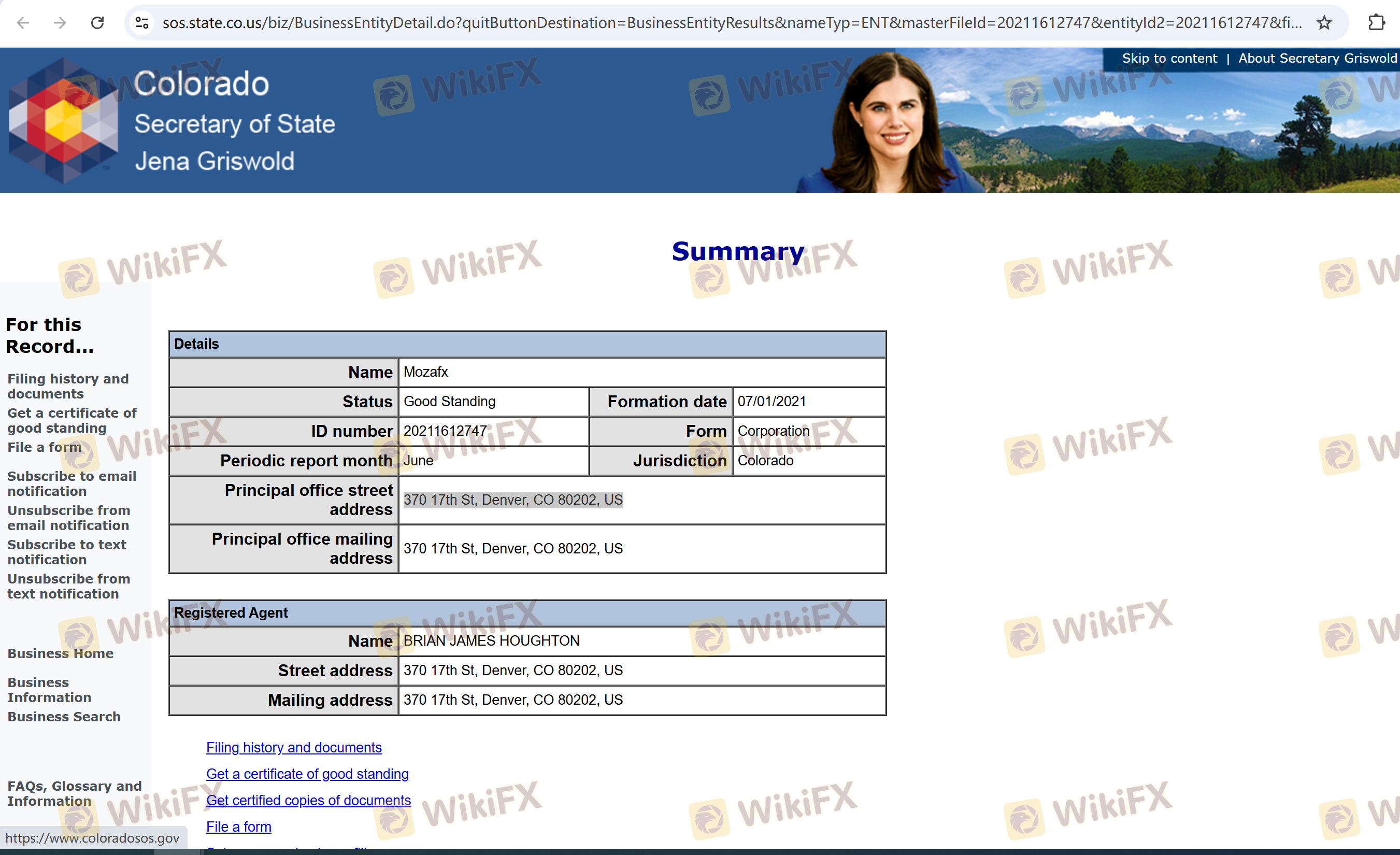The height and width of the screenshot is (855, 1400).
Task: Reload the page with refresh icon
Action: point(98,23)
